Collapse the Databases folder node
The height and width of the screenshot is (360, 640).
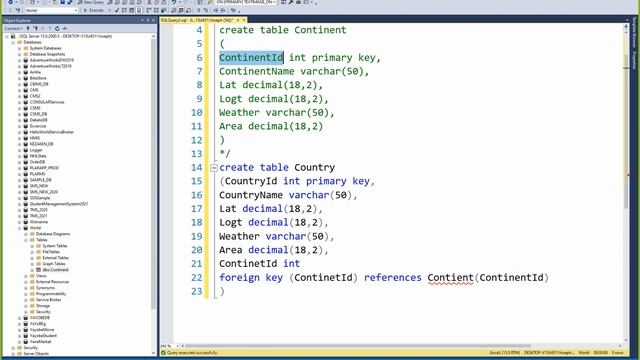point(13,42)
